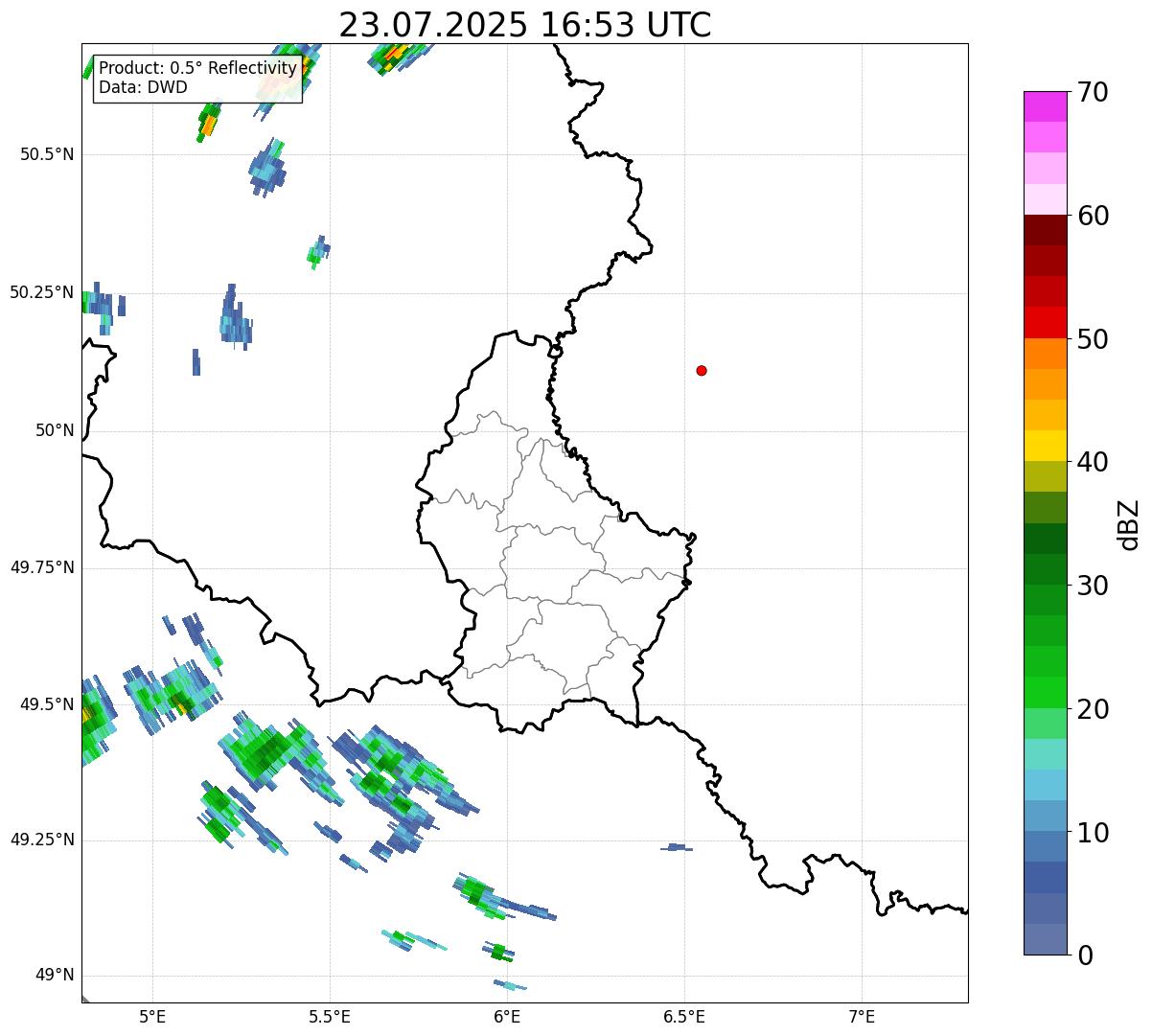Click the latitude label 49.75°N
Viewport: 1152px width, 1036px height.
(x=42, y=567)
